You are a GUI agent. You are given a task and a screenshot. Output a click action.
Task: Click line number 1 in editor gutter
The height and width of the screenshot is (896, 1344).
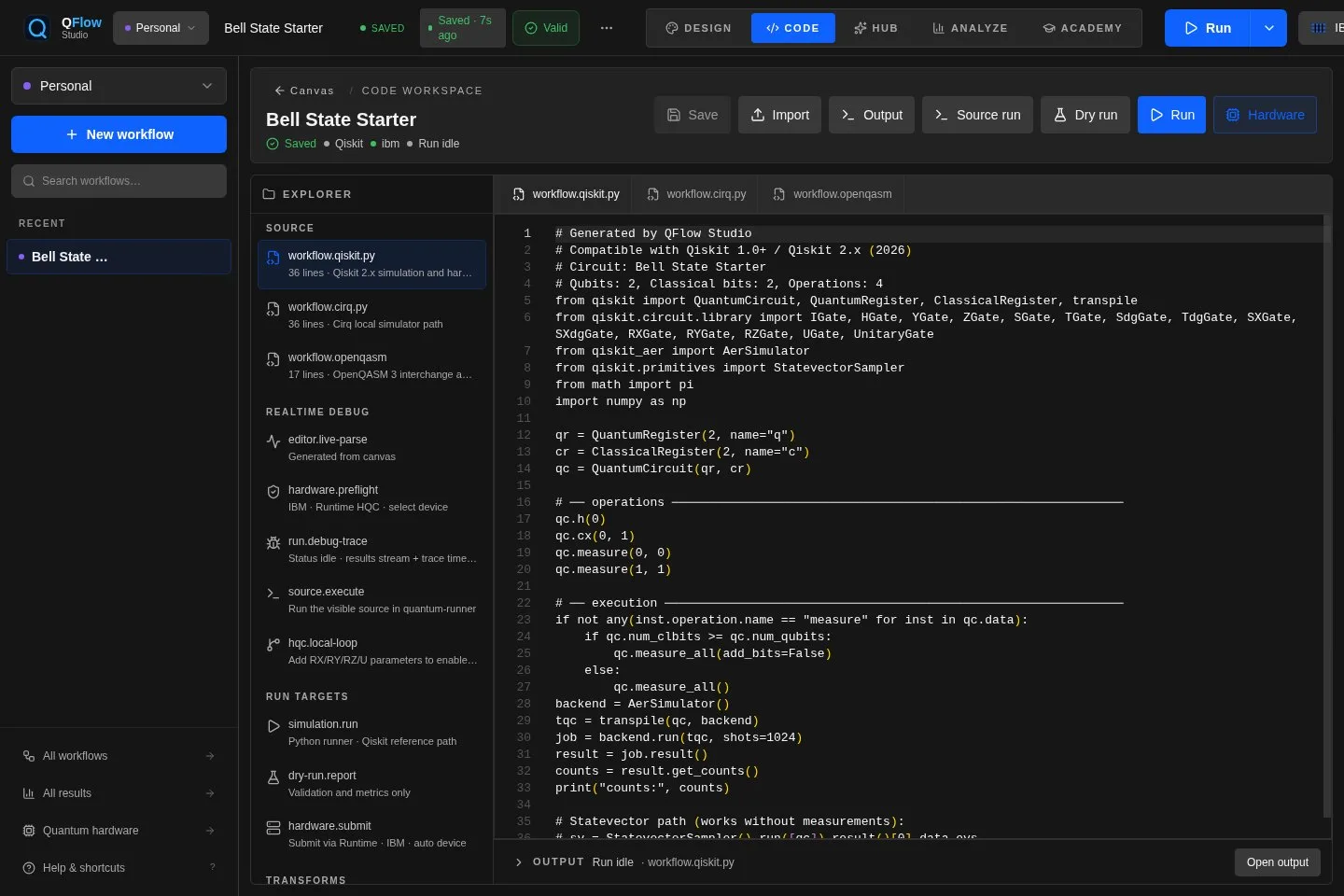[x=527, y=233]
